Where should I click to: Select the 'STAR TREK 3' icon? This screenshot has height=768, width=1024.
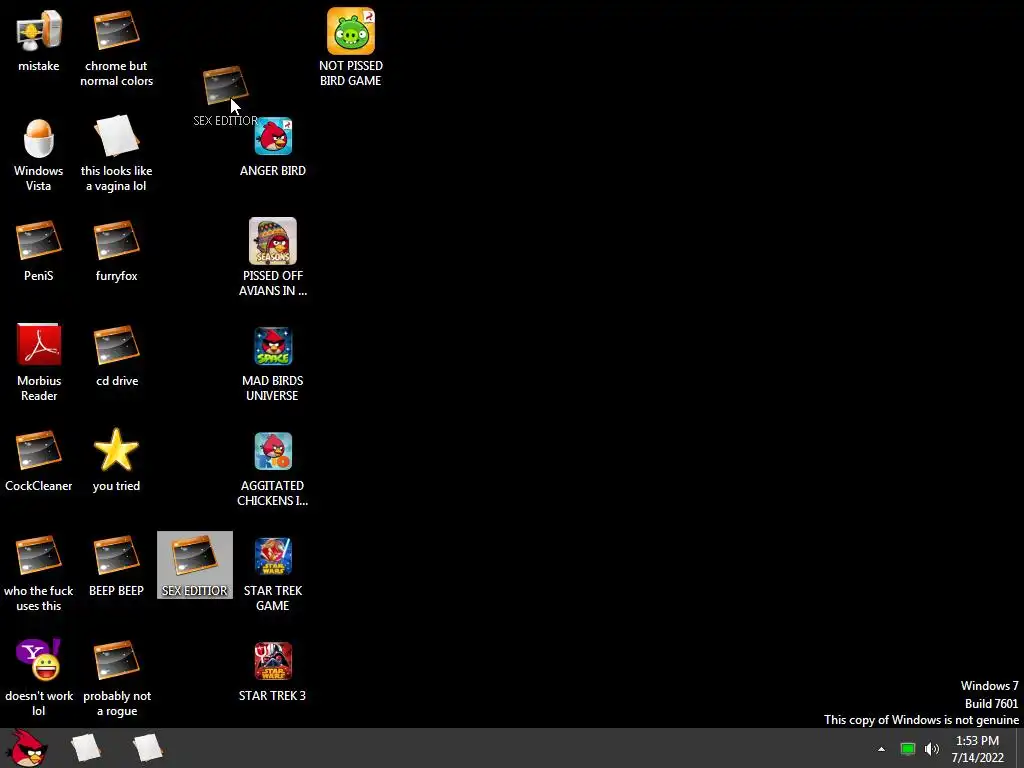(x=273, y=662)
